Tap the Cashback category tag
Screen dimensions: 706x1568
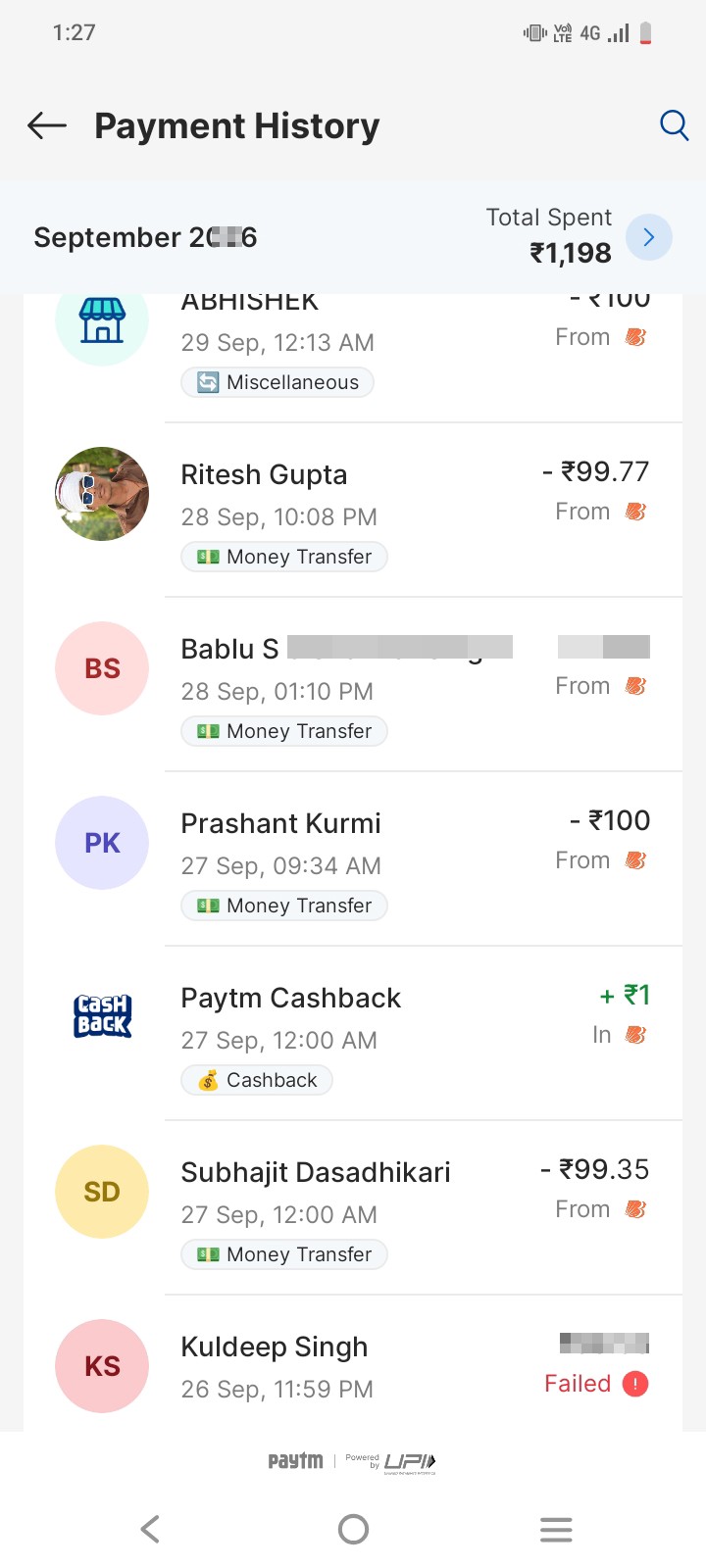tap(257, 1080)
